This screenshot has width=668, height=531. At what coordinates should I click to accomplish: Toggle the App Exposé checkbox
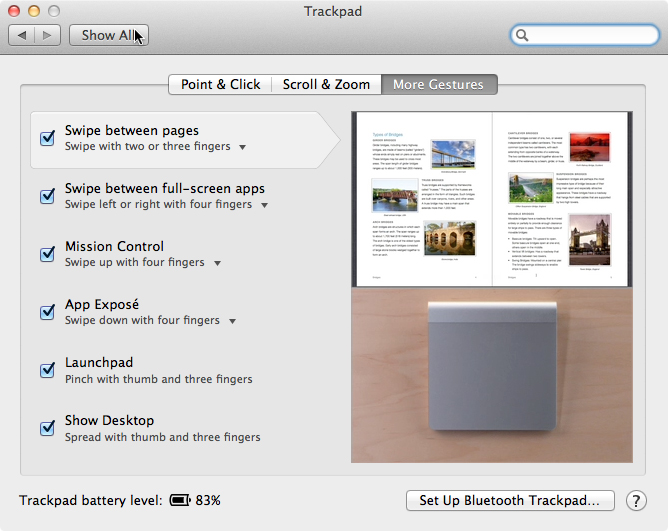47,312
